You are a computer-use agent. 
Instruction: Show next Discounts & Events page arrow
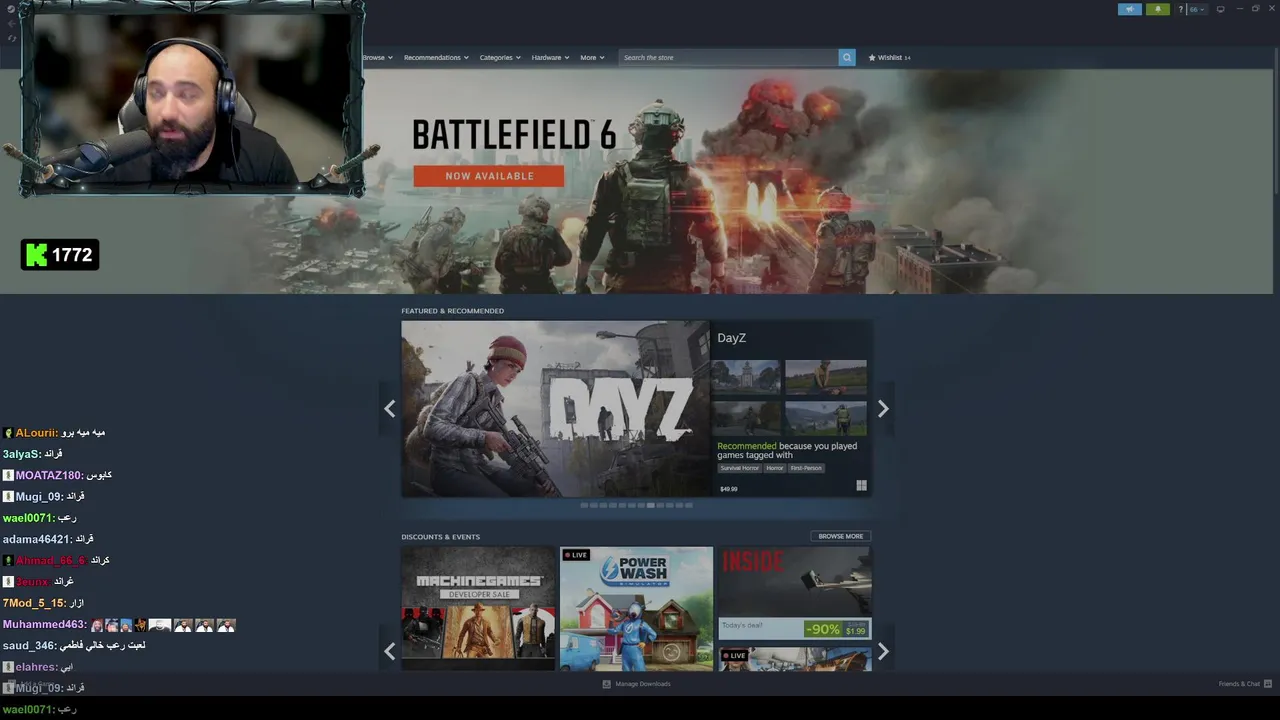(x=883, y=652)
